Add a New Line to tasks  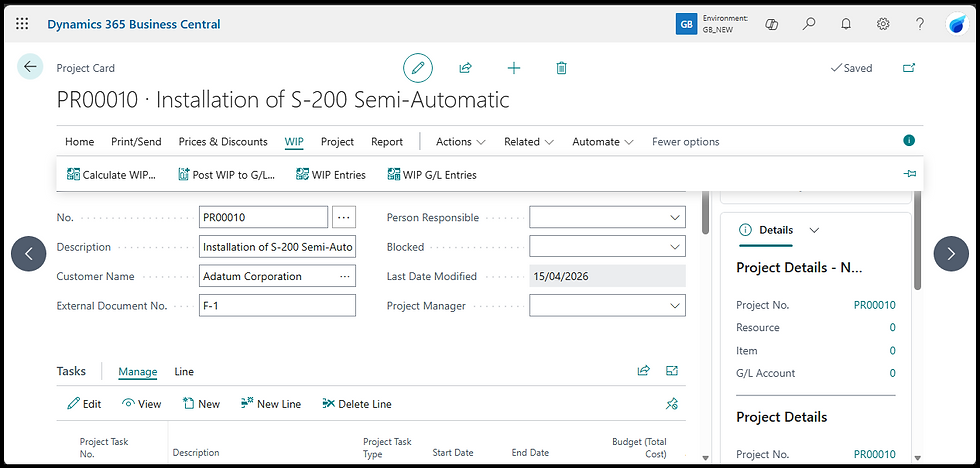[x=271, y=404]
